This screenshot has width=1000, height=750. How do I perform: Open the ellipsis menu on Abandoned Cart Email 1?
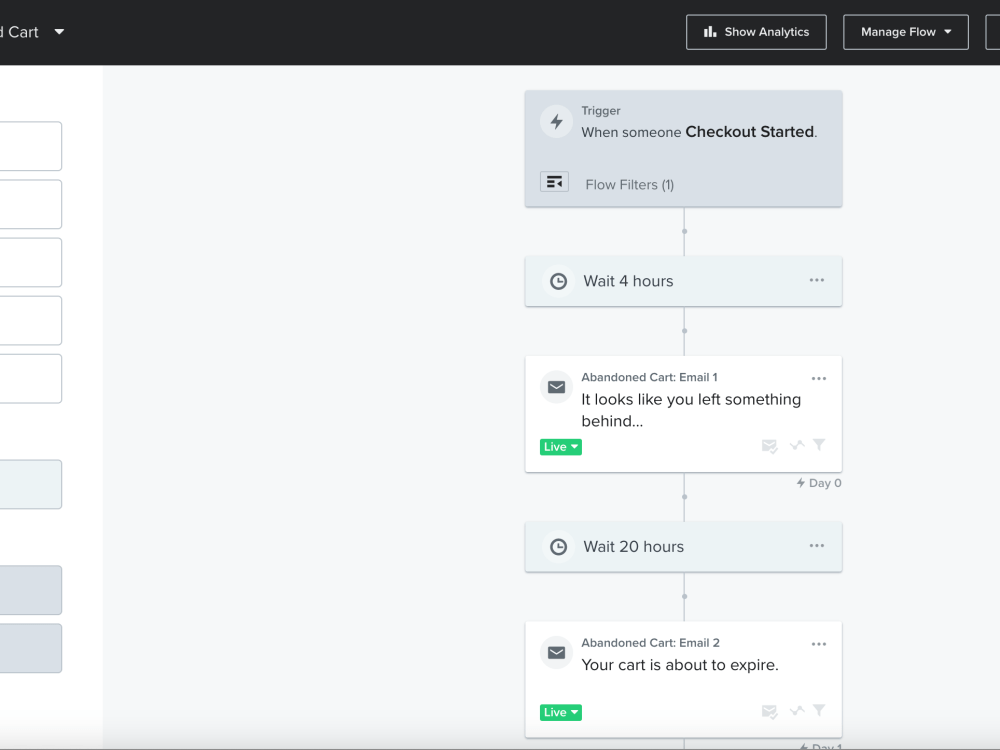click(x=819, y=378)
